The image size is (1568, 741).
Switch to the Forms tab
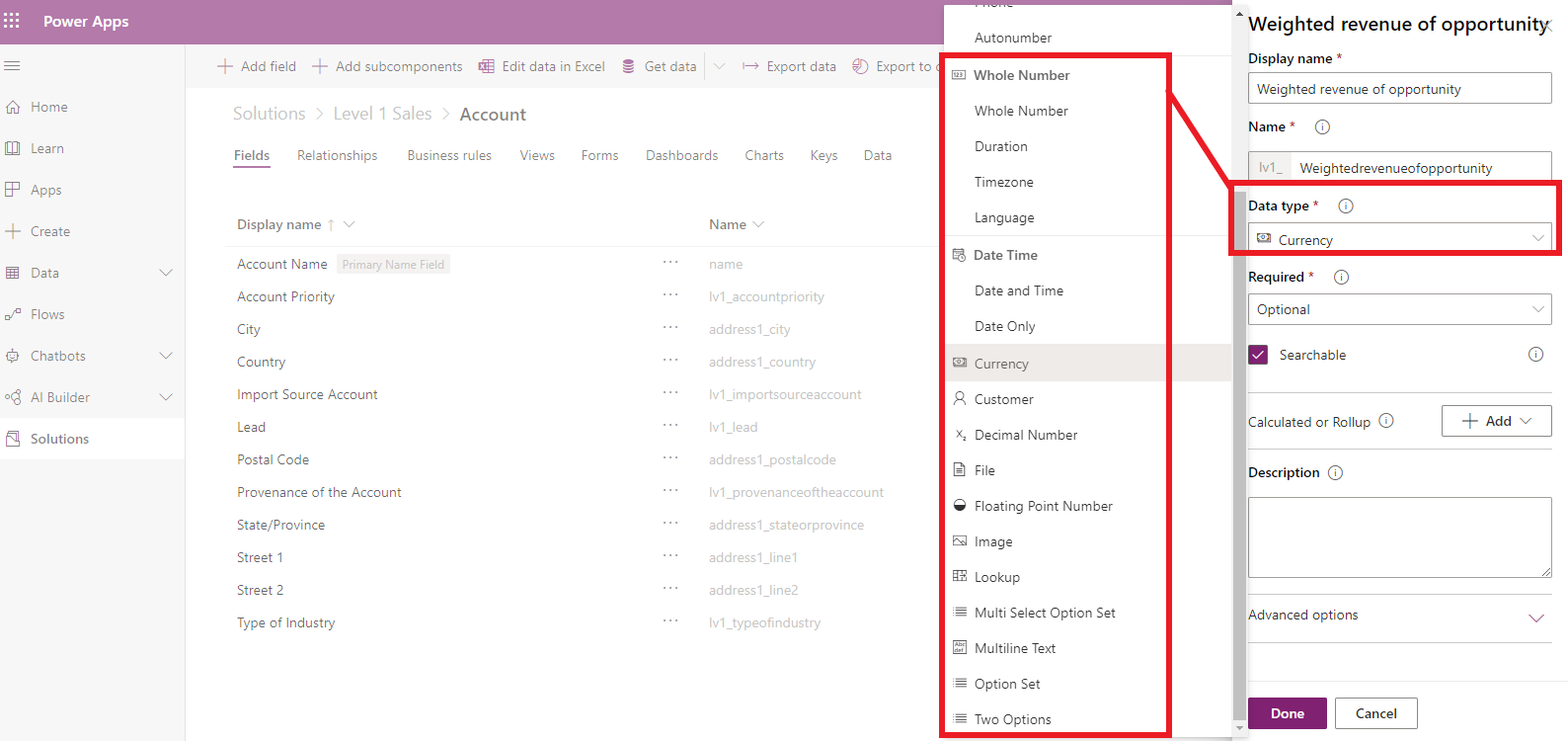tap(599, 155)
